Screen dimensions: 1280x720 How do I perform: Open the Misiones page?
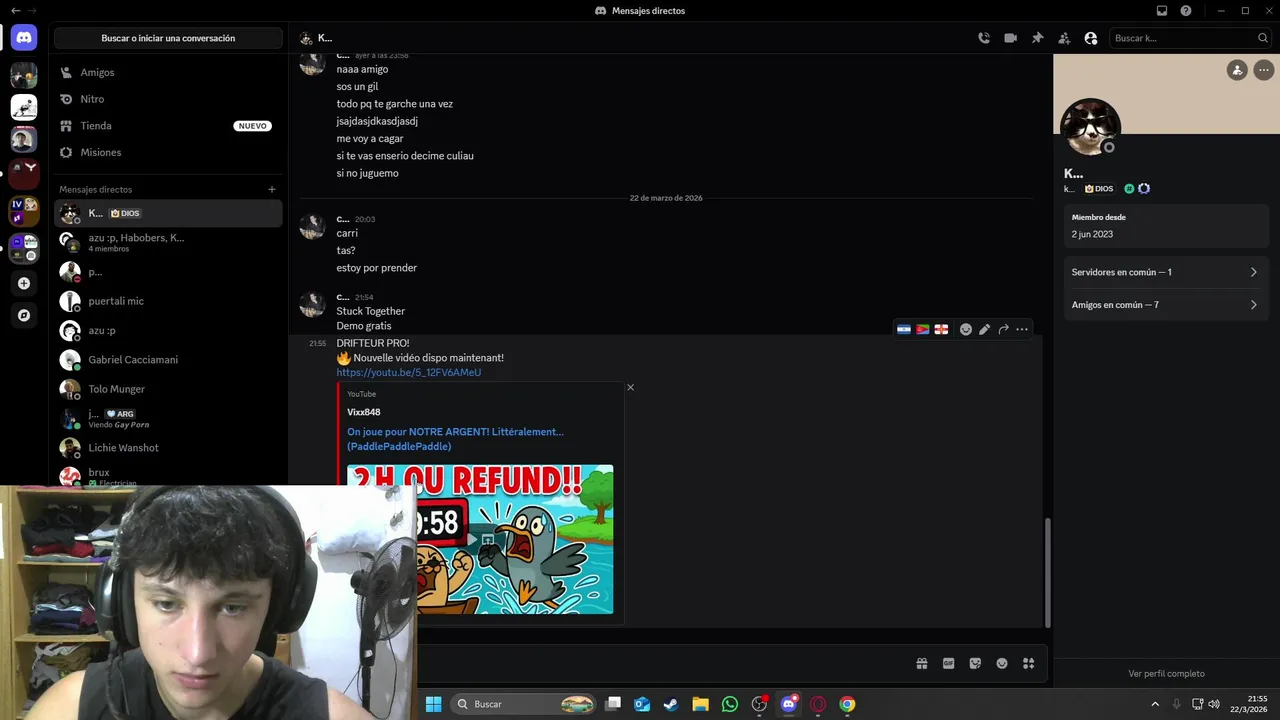pyautogui.click(x=168, y=152)
